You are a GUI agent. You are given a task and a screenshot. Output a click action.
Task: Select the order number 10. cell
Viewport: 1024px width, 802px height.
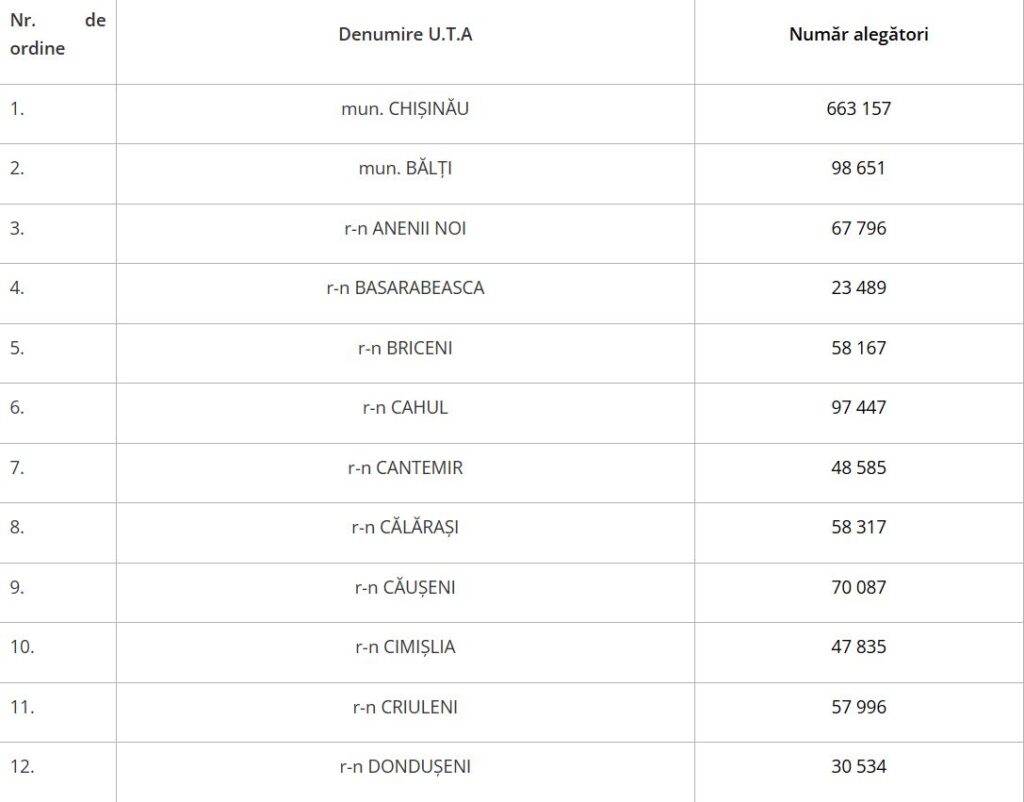tap(22, 647)
